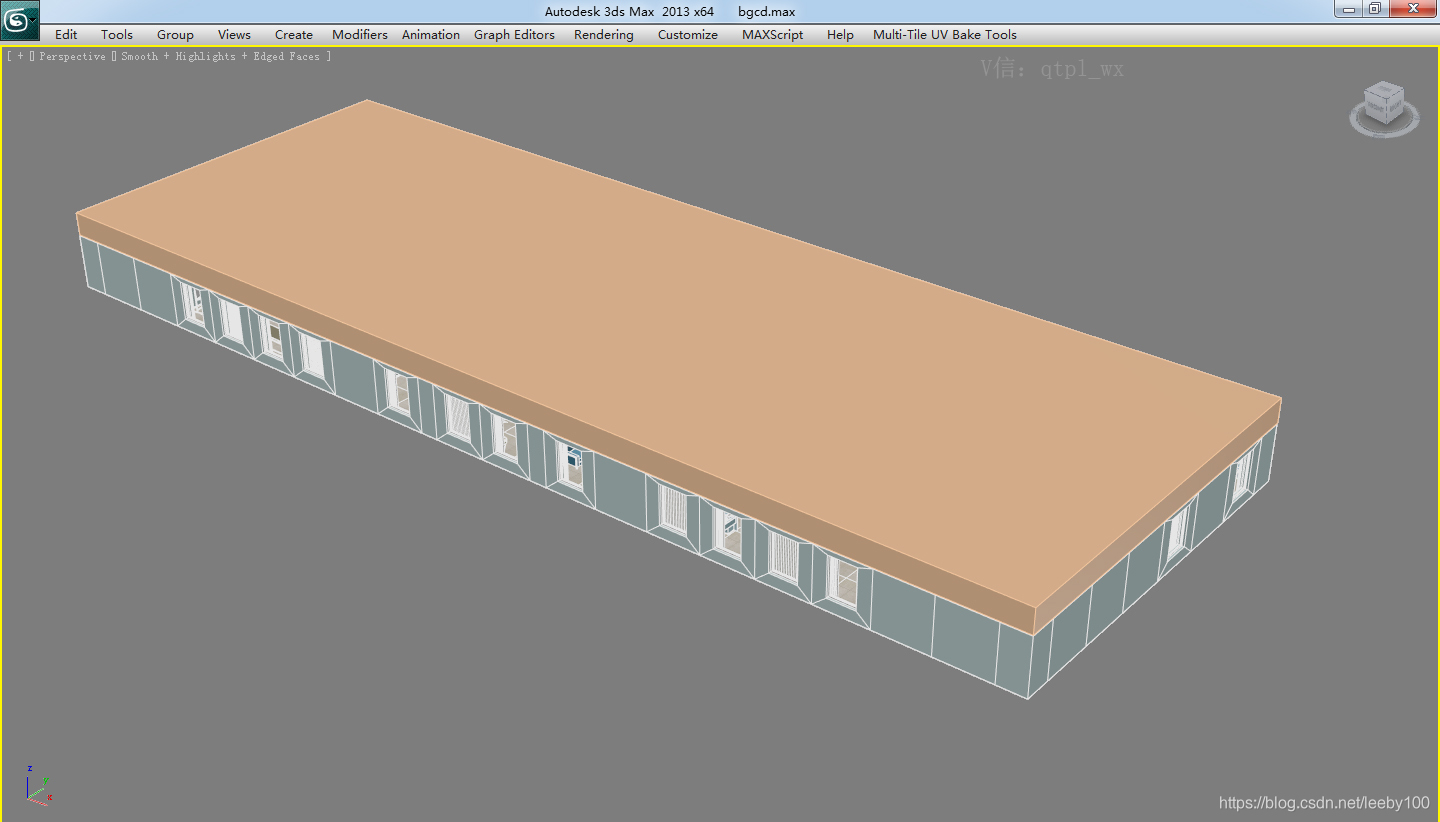This screenshot has width=1440, height=822.
Task: Open the 3ds Max application button
Action: [20, 20]
